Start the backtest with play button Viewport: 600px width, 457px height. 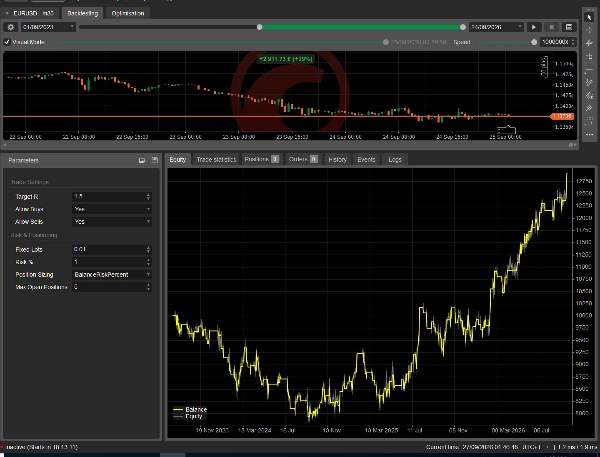(533, 27)
